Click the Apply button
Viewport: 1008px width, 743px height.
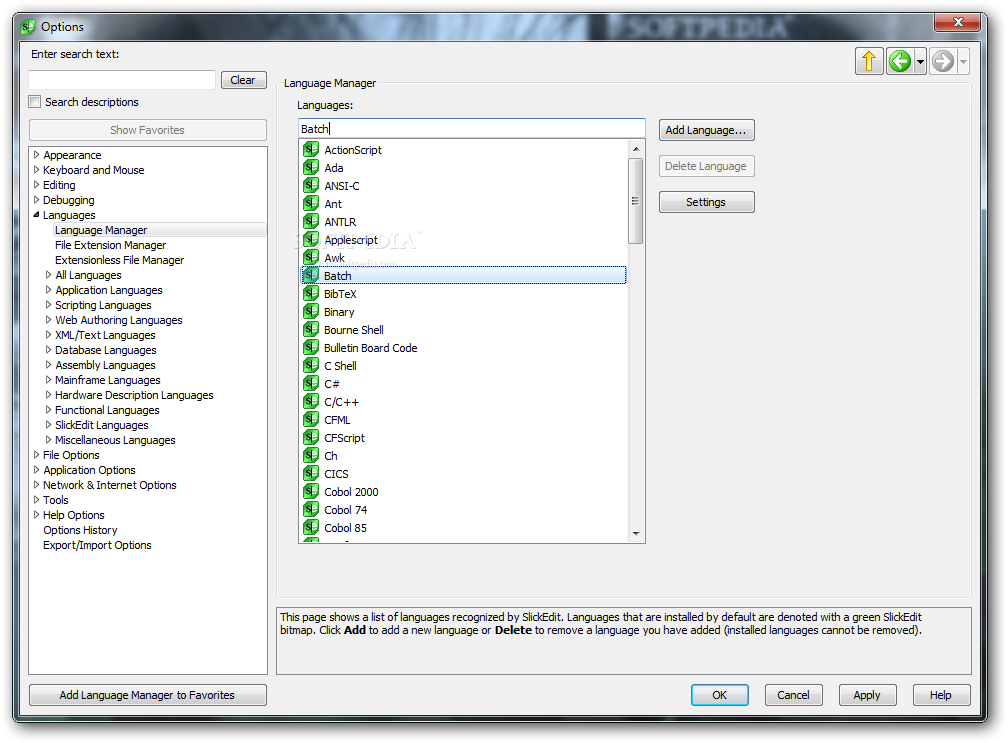coord(867,695)
